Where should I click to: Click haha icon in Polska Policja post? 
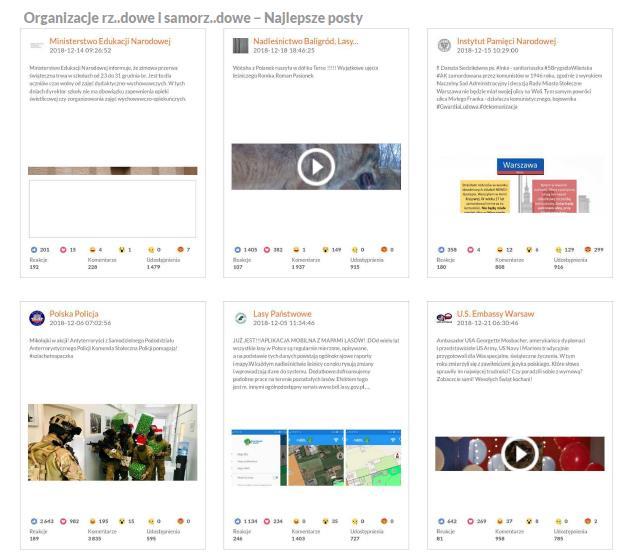point(93,521)
